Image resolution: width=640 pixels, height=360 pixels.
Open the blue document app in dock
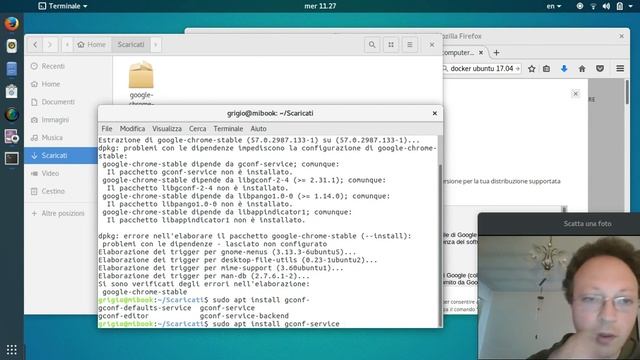point(11,69)
